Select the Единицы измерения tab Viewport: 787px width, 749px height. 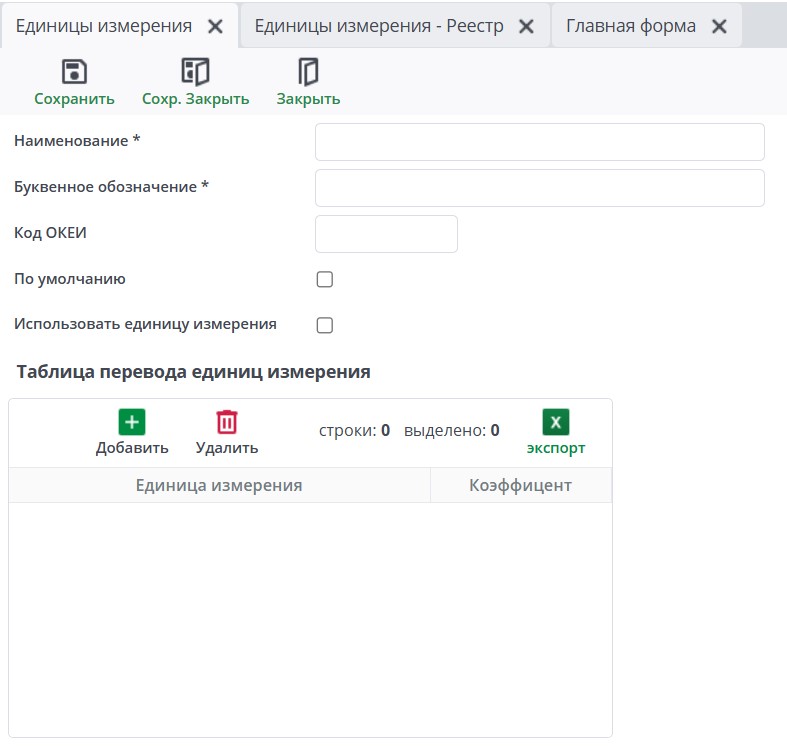point(104,27)
